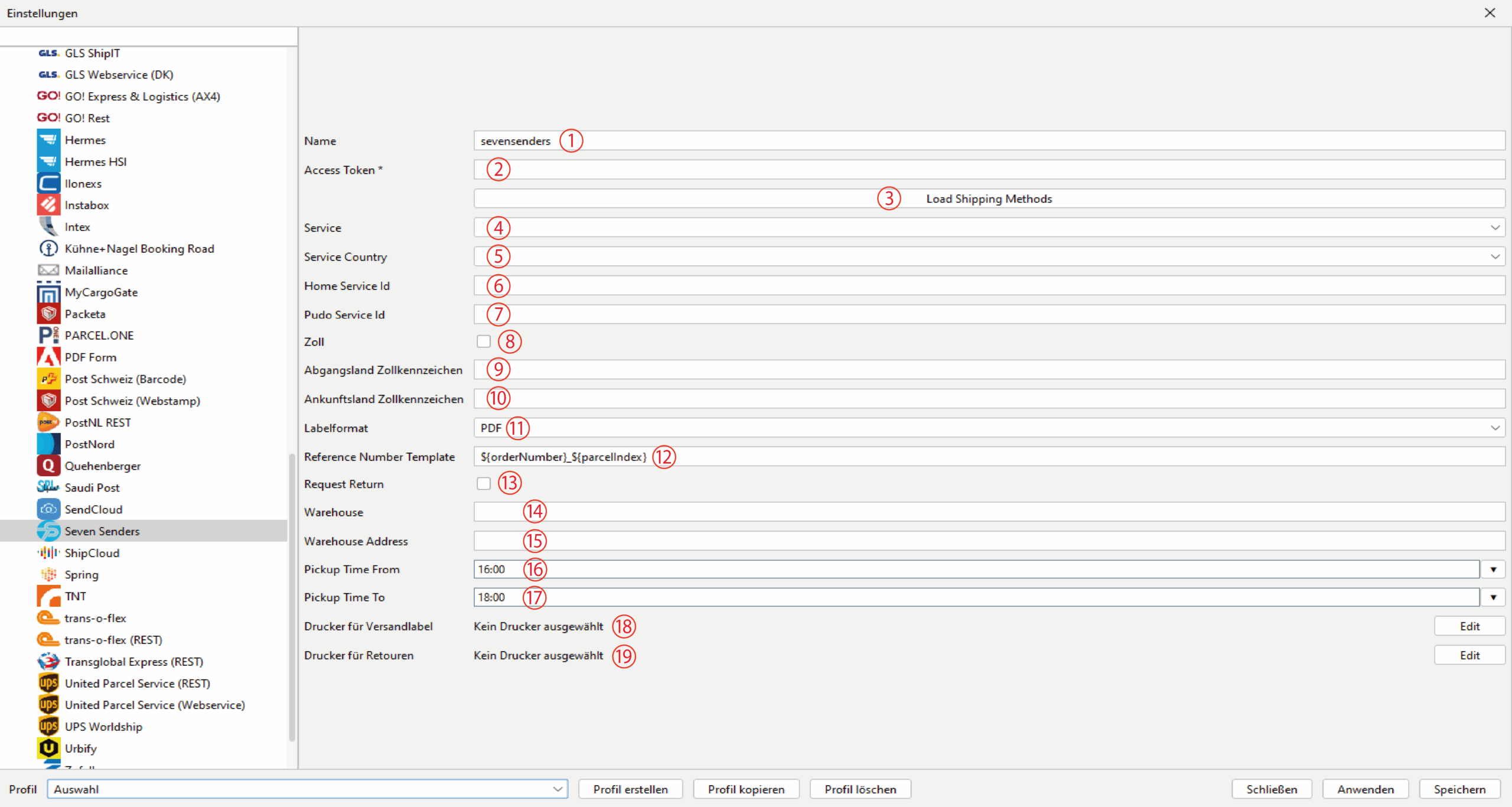Click the Saudi Post icon
This screenshot has height=807, width=1512.
click(48, 487)
